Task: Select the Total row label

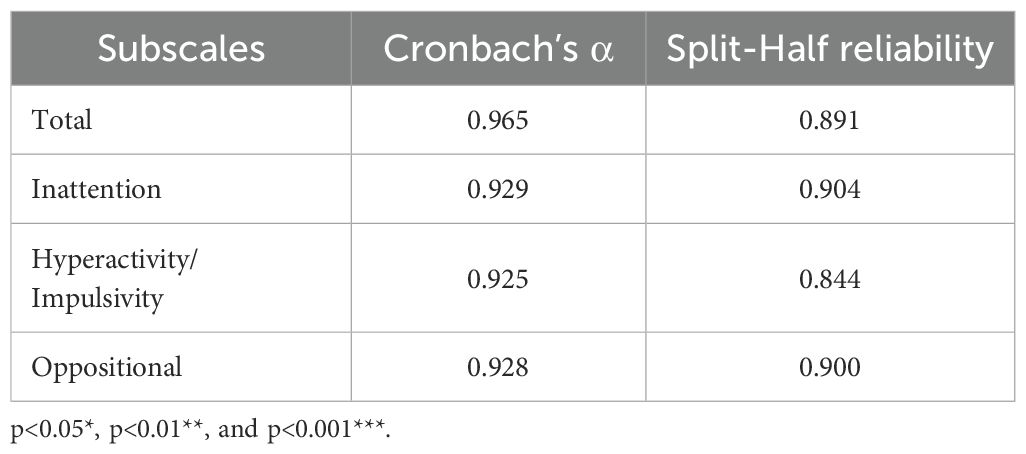Action: pos(62,121)
